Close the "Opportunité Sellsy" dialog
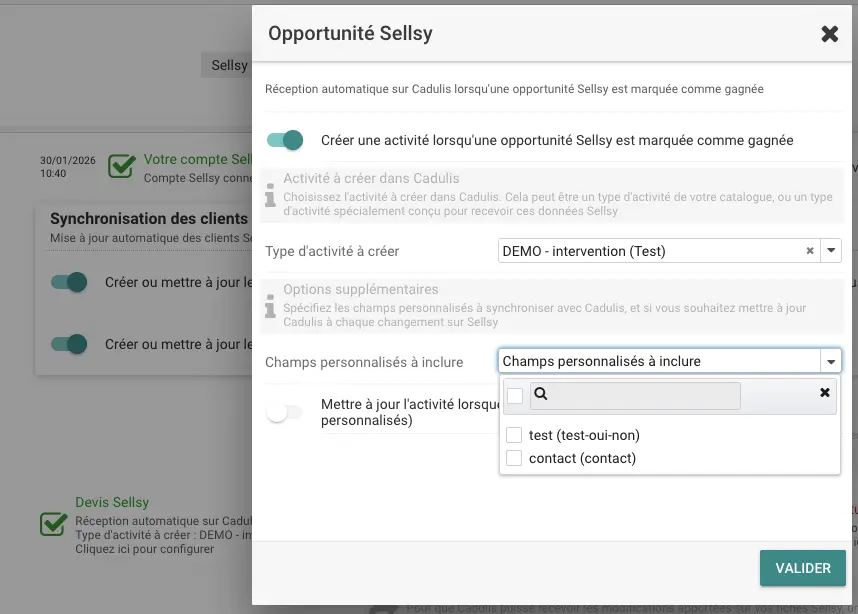The width and height of the screenshot is (858, 614). point(829,33)
